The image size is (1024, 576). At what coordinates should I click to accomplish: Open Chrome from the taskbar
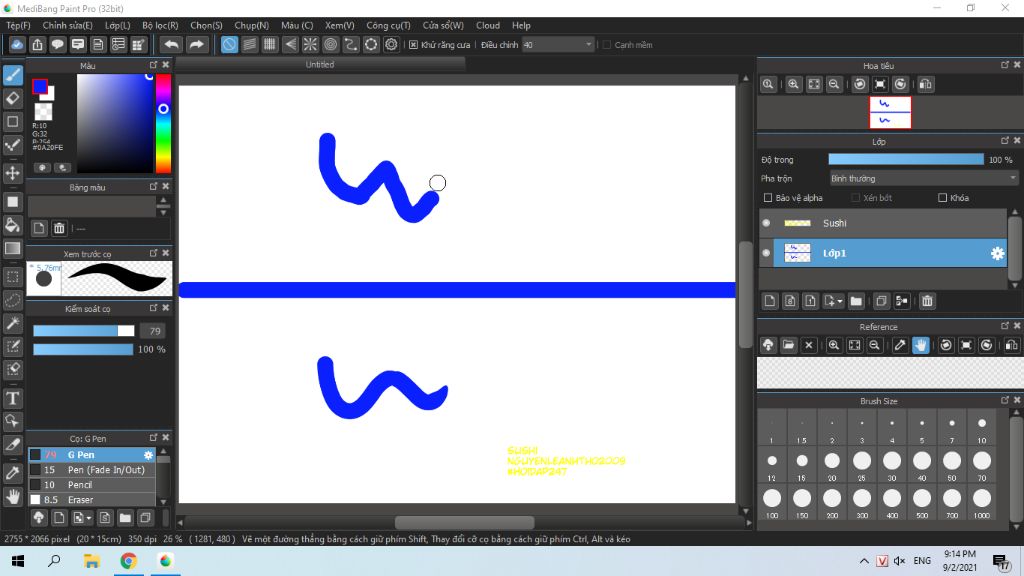pos(128,561)
